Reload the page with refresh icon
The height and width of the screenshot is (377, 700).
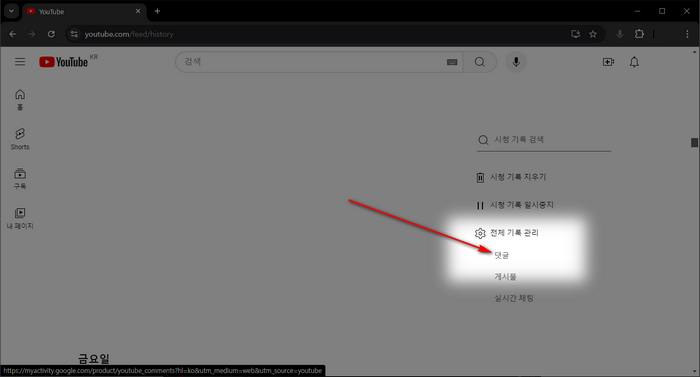tap(51, 34)
